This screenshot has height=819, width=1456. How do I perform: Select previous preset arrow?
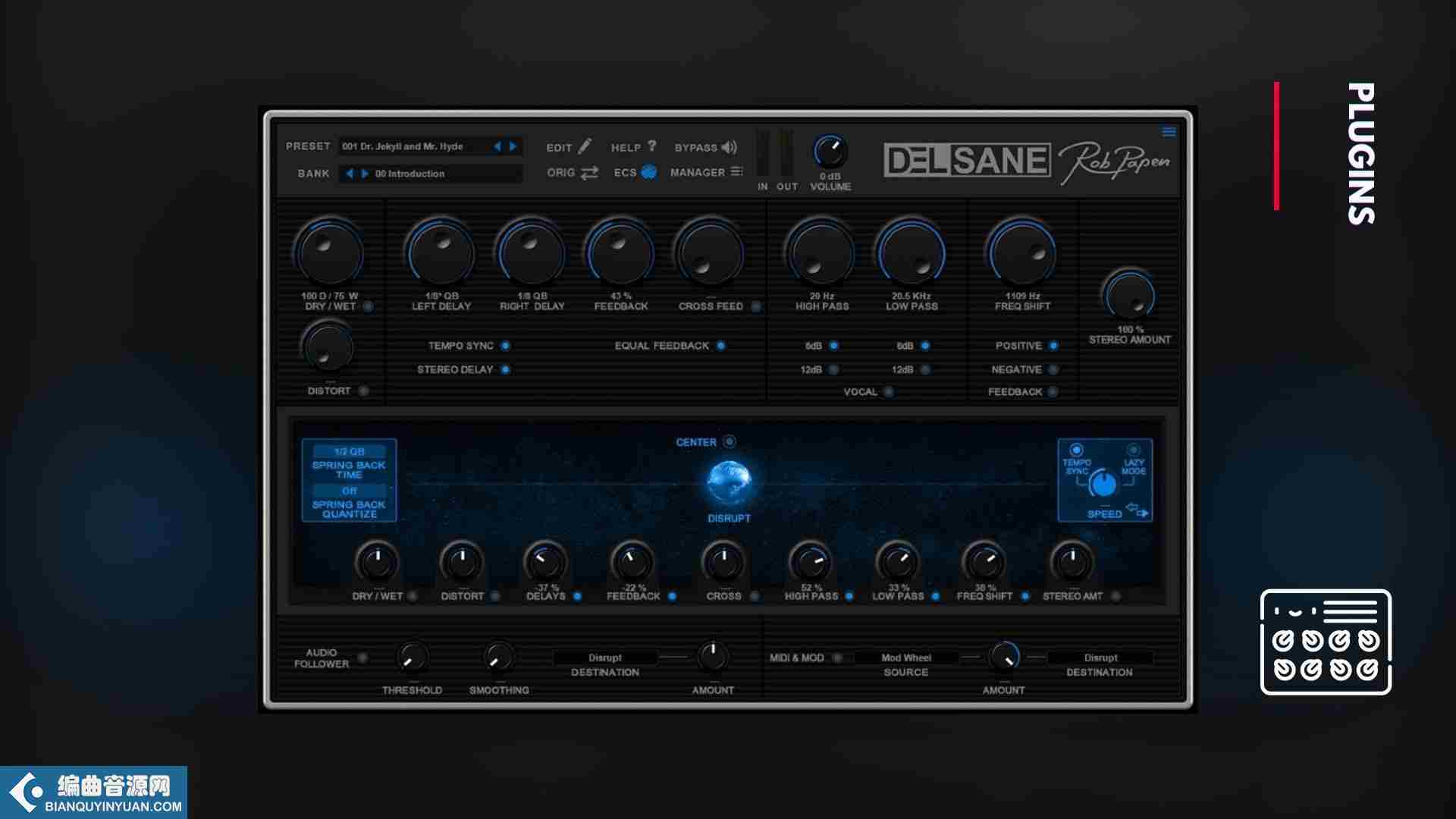(497, 146)
